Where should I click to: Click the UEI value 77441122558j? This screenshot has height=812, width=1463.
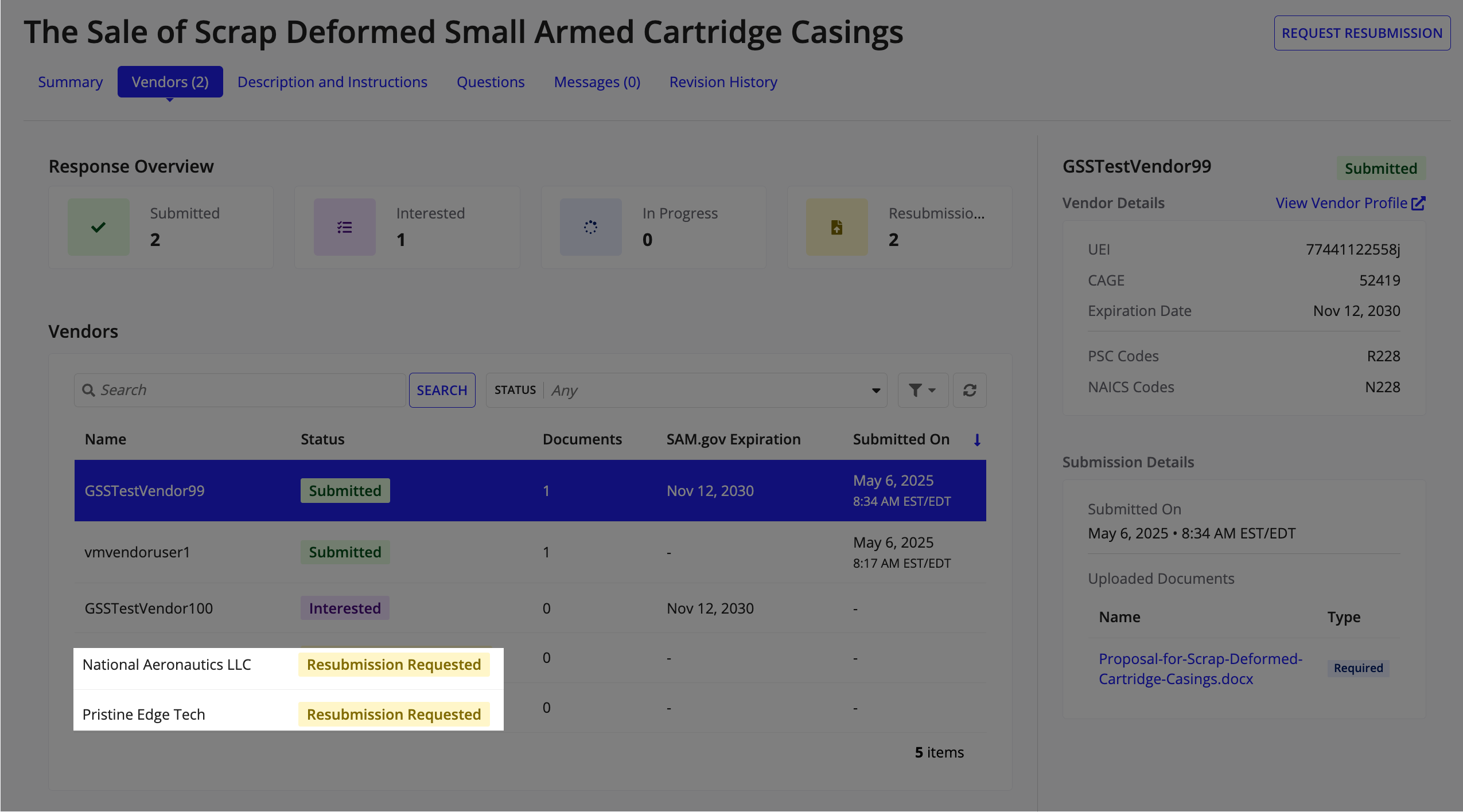tap(1353, 249)
